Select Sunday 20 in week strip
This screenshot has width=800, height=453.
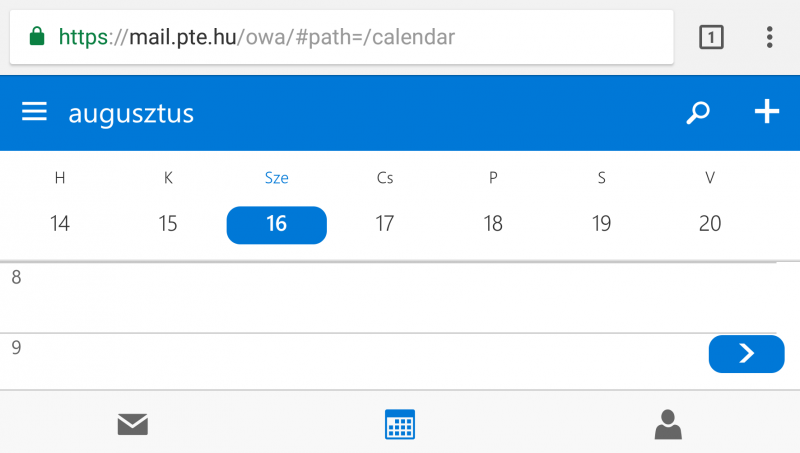coord(710,223)
